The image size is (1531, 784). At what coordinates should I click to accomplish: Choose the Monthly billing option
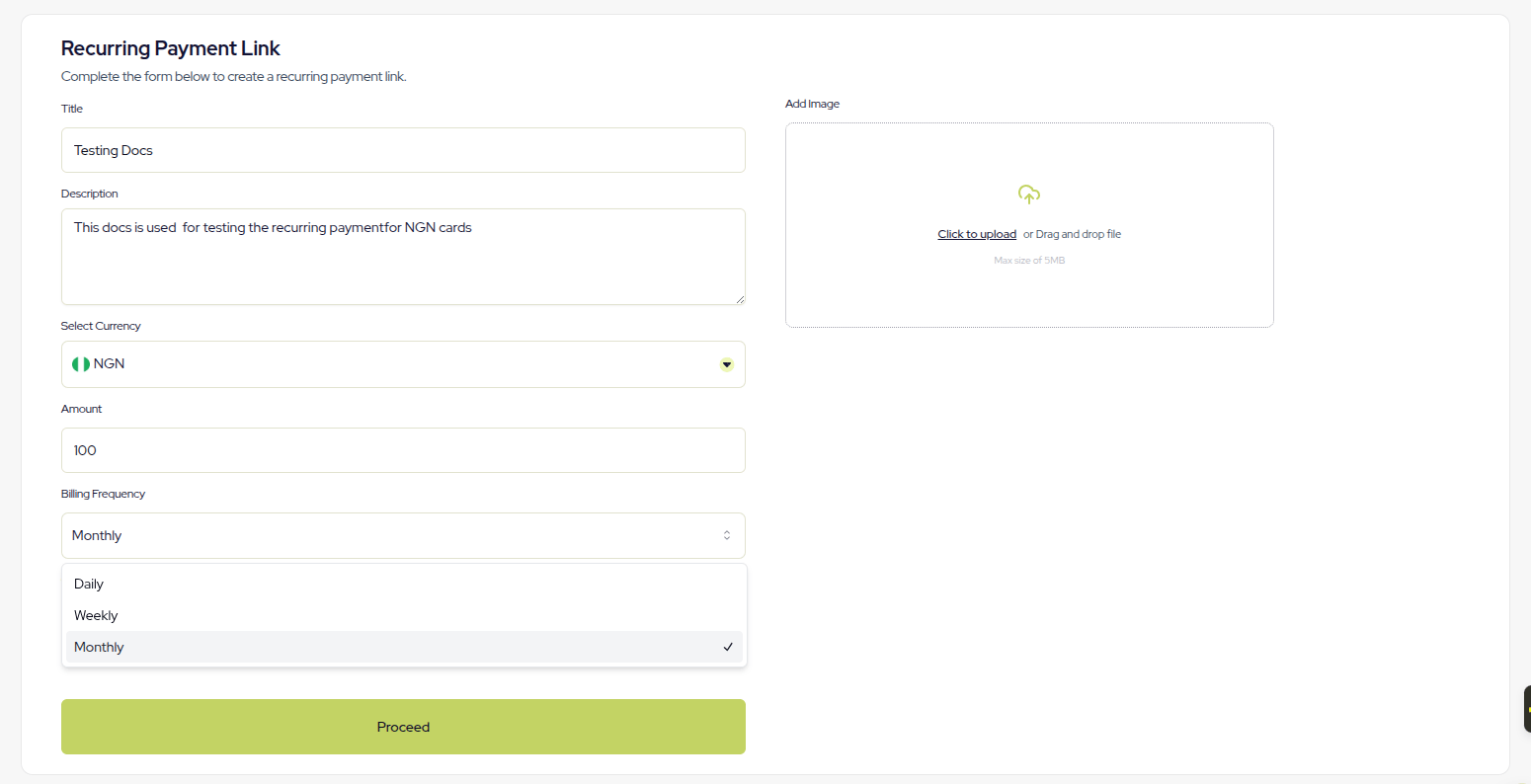(404, 647)
